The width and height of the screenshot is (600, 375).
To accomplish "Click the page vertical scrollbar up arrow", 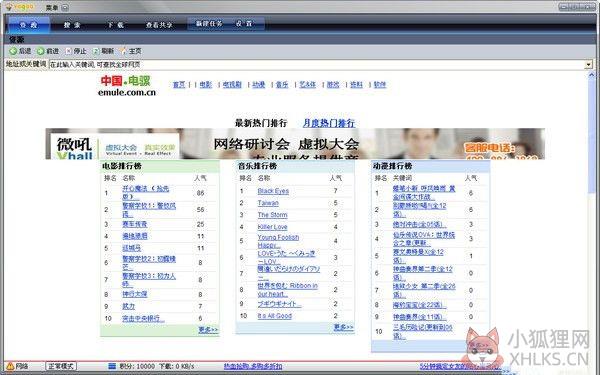I will coord(591,75).
